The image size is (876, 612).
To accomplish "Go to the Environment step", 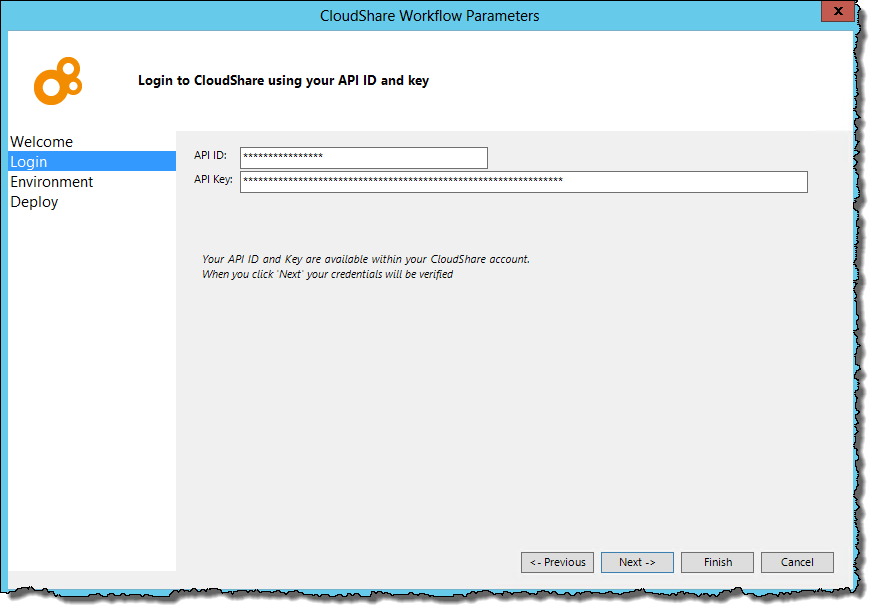I will point(52,182).
